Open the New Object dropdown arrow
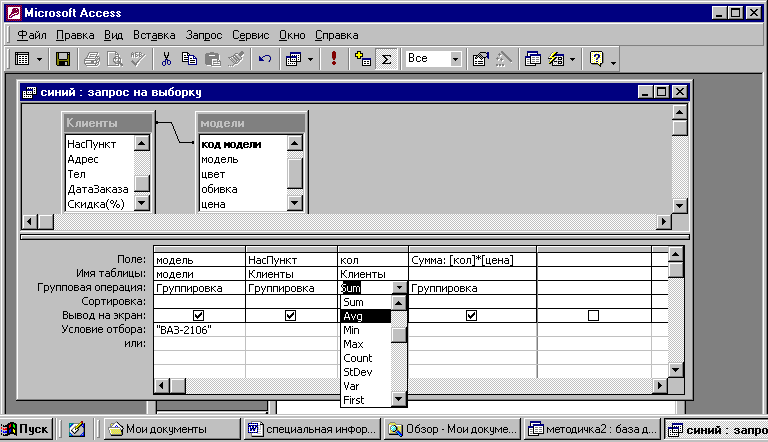Screen dimensions: 768x442 coord(572,60)
